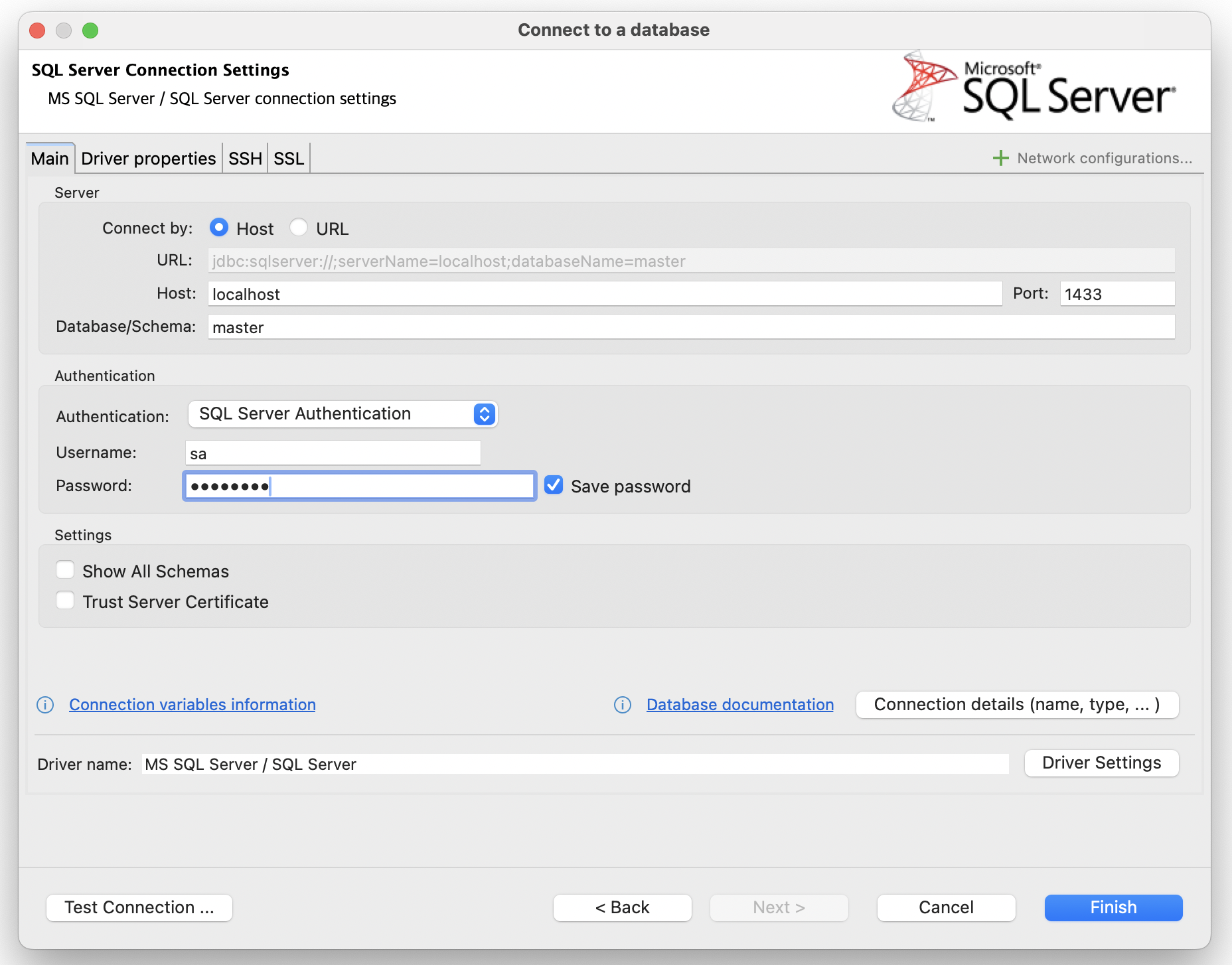Click the 'Settings' section heading

(x=83, y=534)
